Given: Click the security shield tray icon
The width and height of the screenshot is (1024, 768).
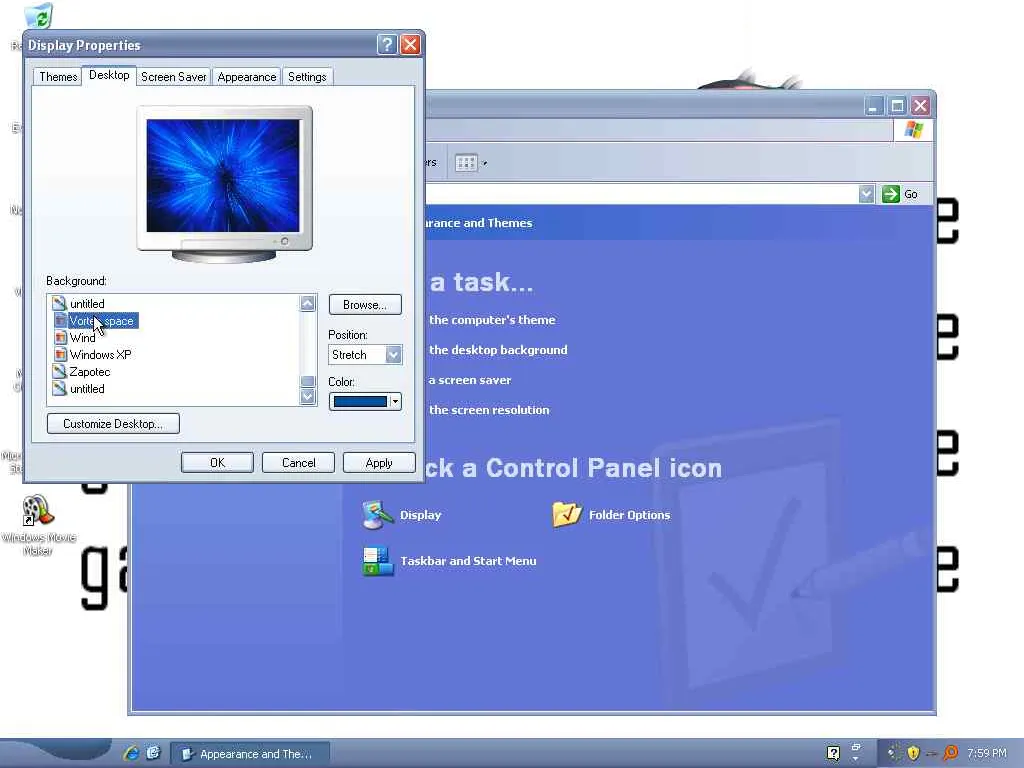Looking at the screenshot, I should coord(913,753).
